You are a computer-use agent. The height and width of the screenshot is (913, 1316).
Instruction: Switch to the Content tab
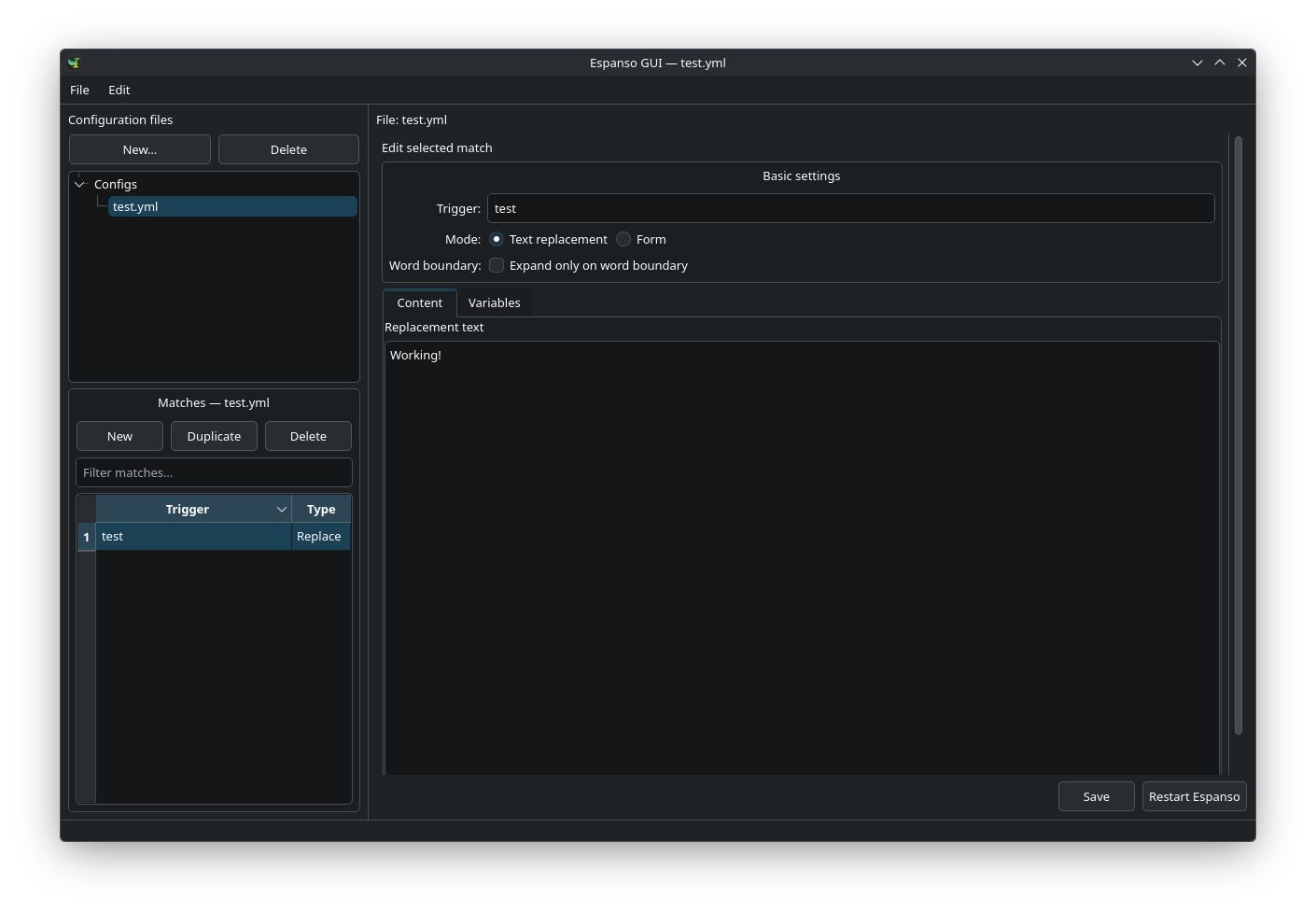coord(419,302)
